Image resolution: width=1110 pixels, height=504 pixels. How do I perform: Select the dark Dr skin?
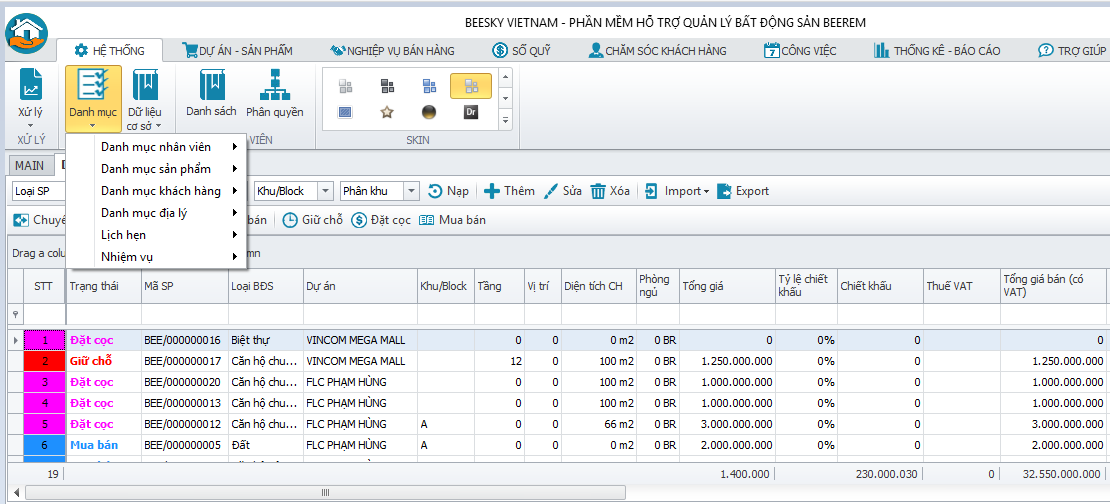pyautogui.click(x=471, y=112)
